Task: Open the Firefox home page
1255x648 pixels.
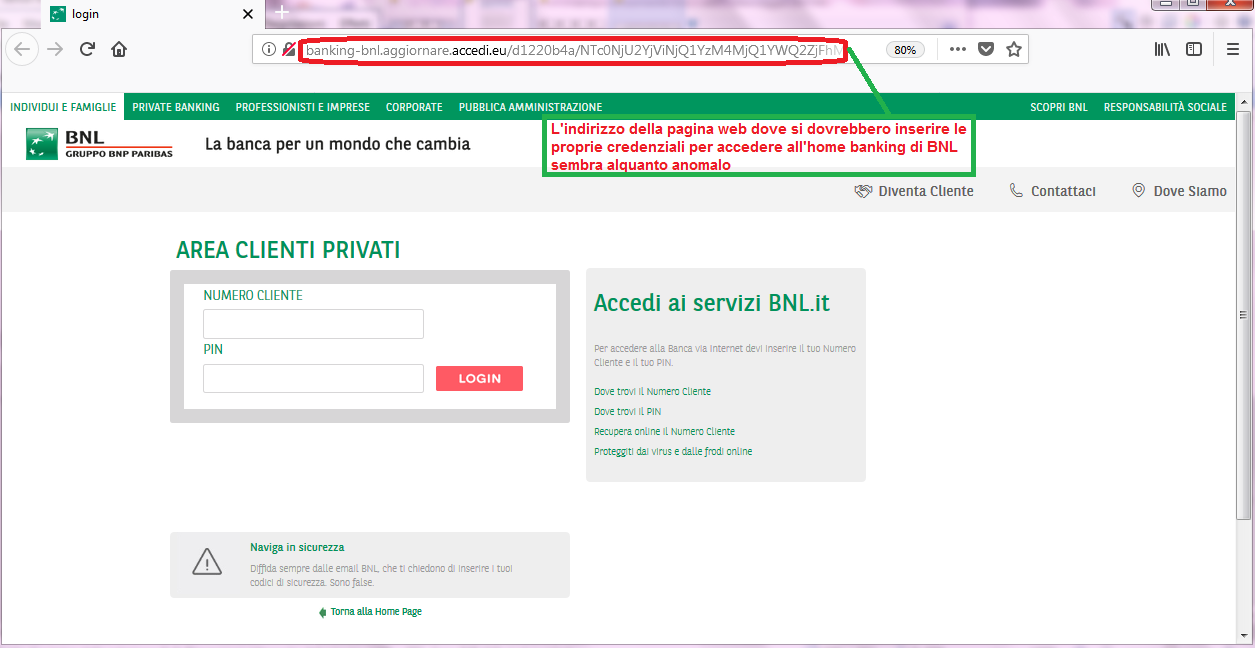Action: [119, 49]
